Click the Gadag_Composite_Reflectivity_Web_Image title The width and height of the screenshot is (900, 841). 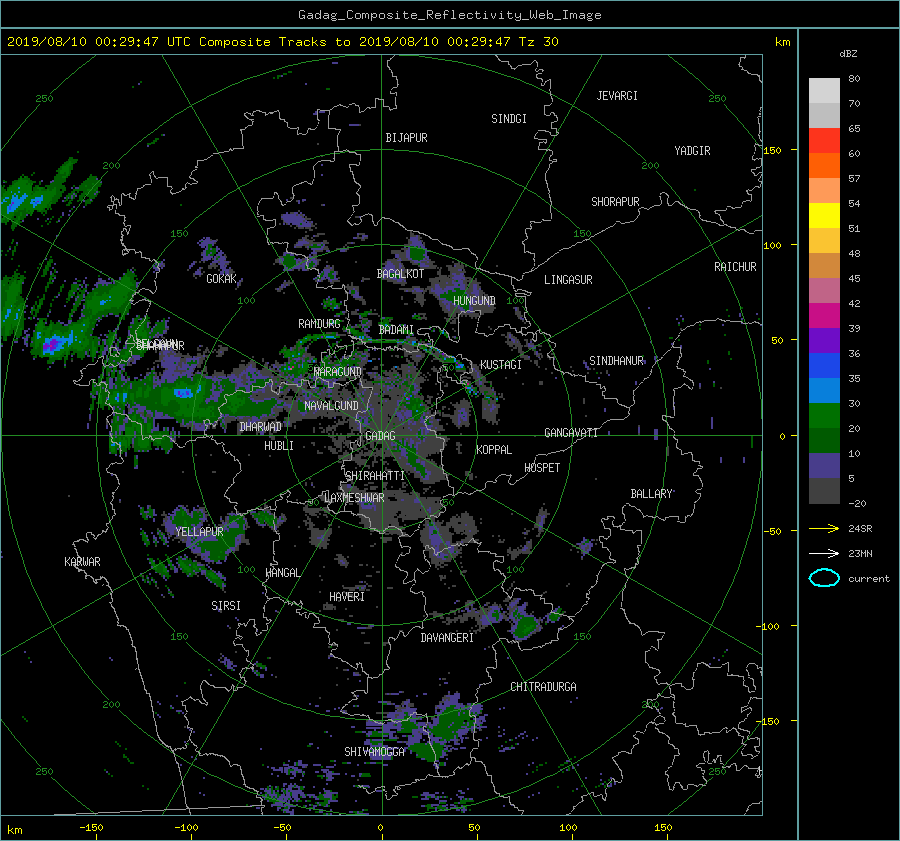click(449, 15)
